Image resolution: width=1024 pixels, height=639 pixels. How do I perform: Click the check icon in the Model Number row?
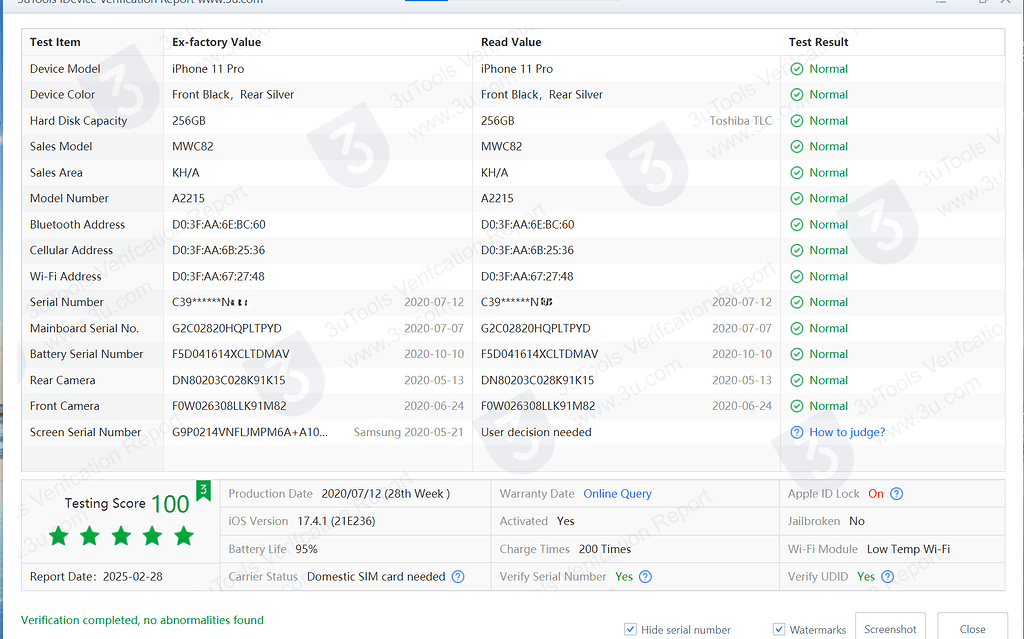[797, 199]
